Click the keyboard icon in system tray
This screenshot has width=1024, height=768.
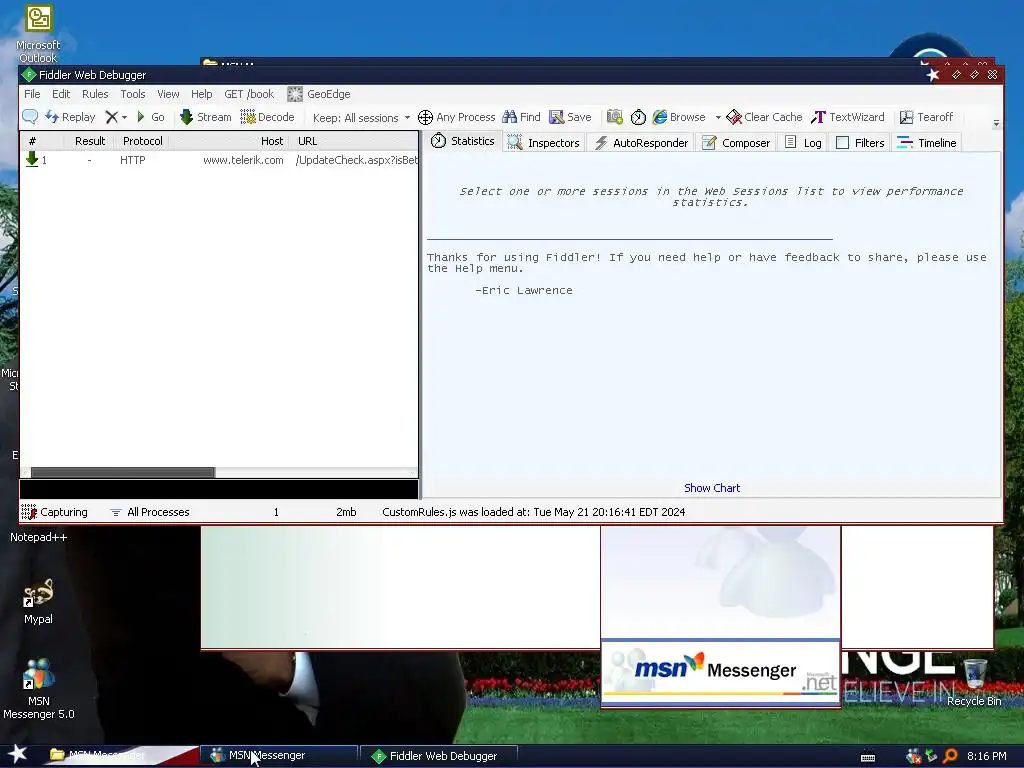tap(868, 758)
